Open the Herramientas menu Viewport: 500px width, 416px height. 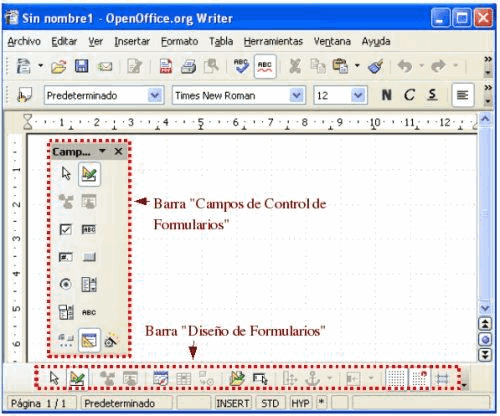coord(273,41)
